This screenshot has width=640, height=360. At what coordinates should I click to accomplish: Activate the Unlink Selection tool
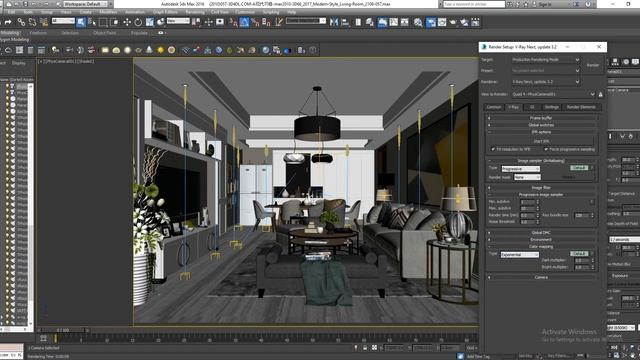click(x=32, y=22)
